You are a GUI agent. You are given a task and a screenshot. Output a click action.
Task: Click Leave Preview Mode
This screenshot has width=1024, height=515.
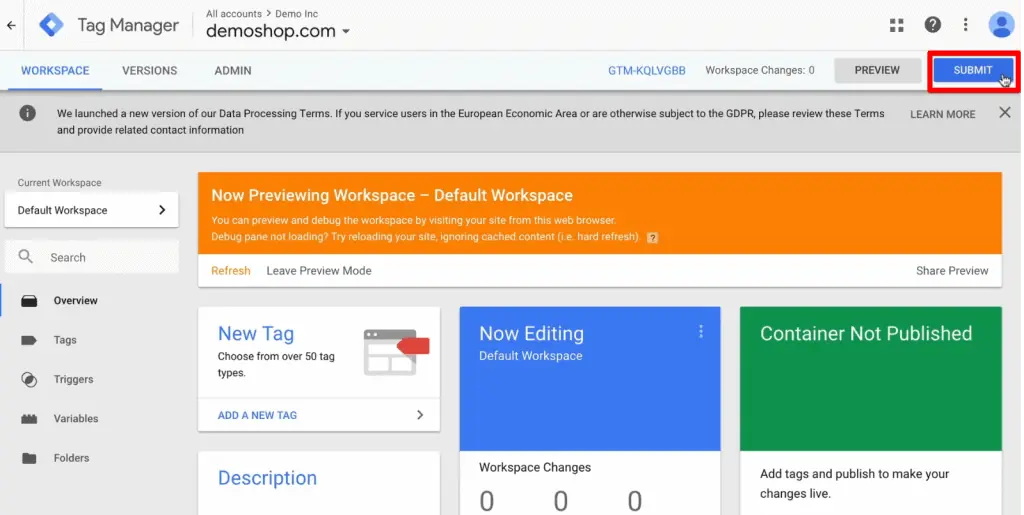(319, 271)
